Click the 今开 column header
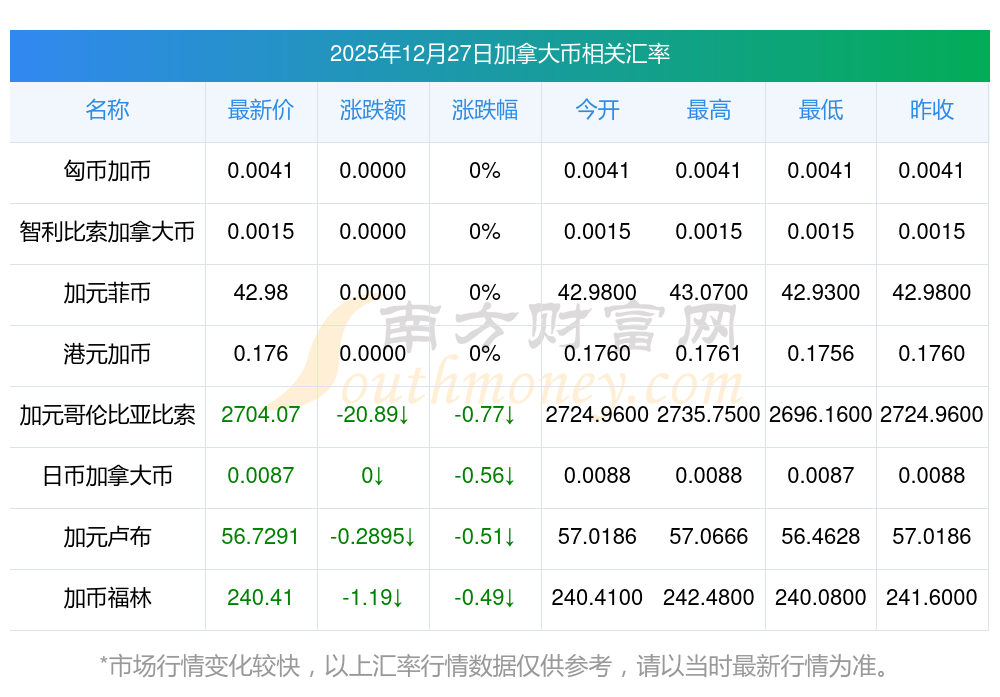 click(x=597, y=110)
